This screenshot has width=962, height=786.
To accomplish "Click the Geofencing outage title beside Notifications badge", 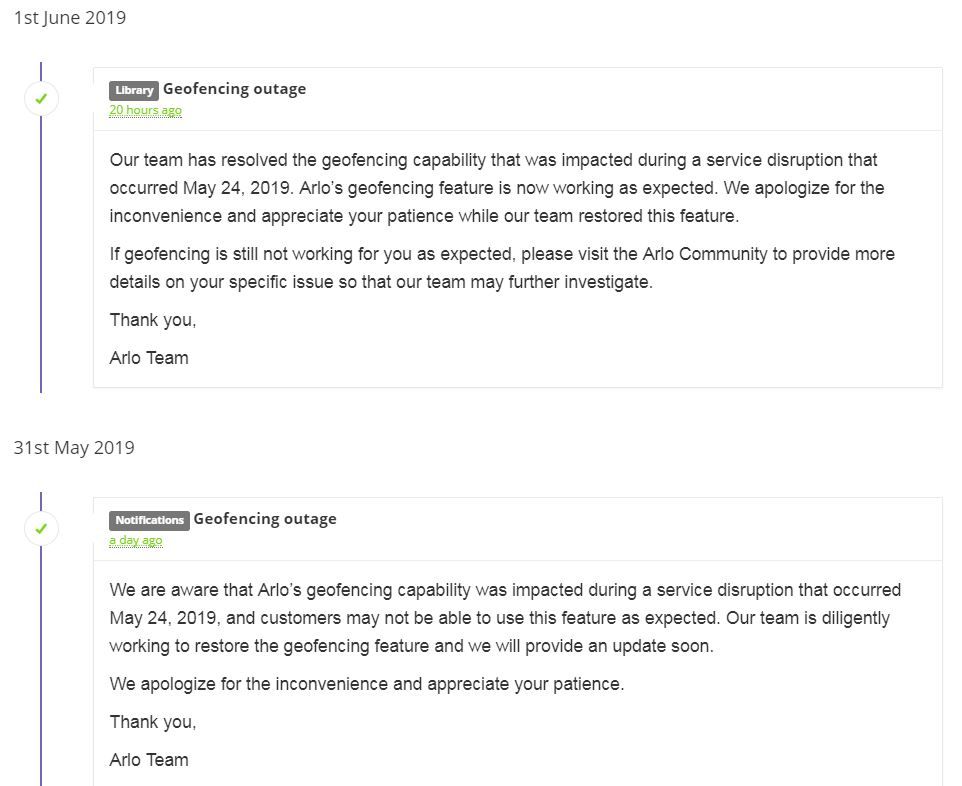I will point(265,519).
